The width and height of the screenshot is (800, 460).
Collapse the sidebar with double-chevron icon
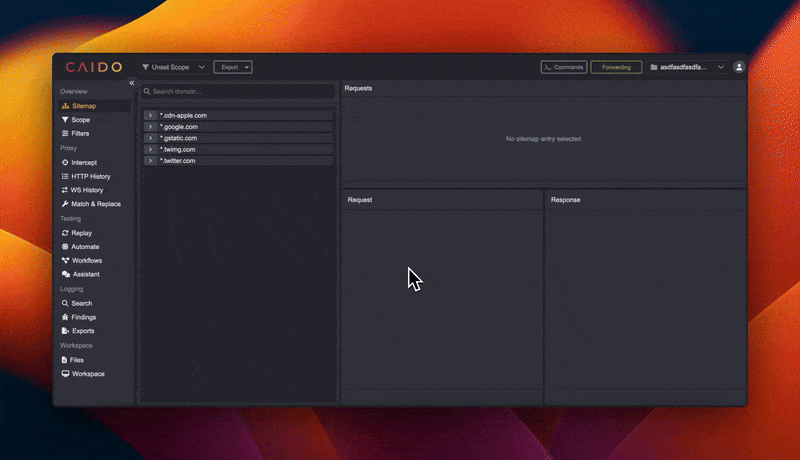(132, 83)
